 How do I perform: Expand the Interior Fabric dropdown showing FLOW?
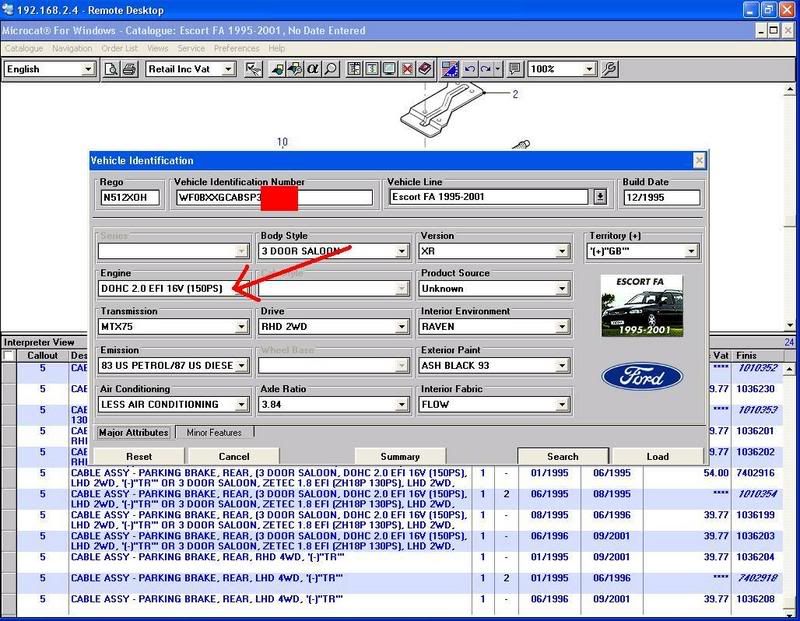click(562, 405)
